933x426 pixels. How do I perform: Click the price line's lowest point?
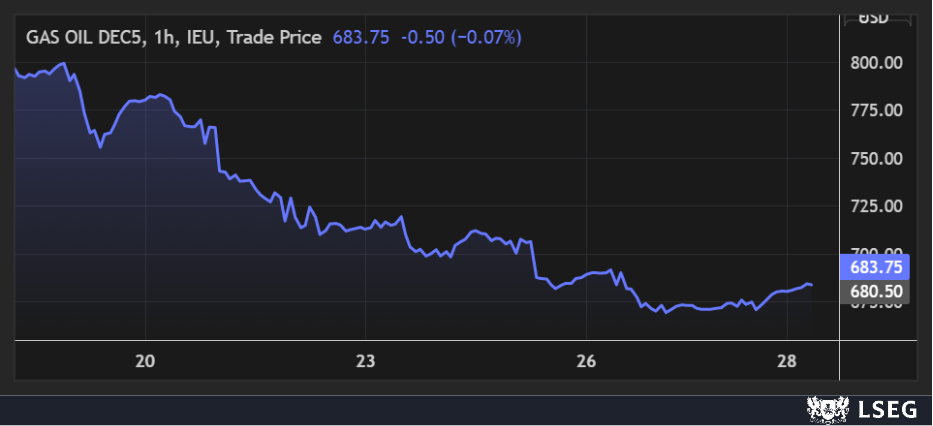pos(664,312)
